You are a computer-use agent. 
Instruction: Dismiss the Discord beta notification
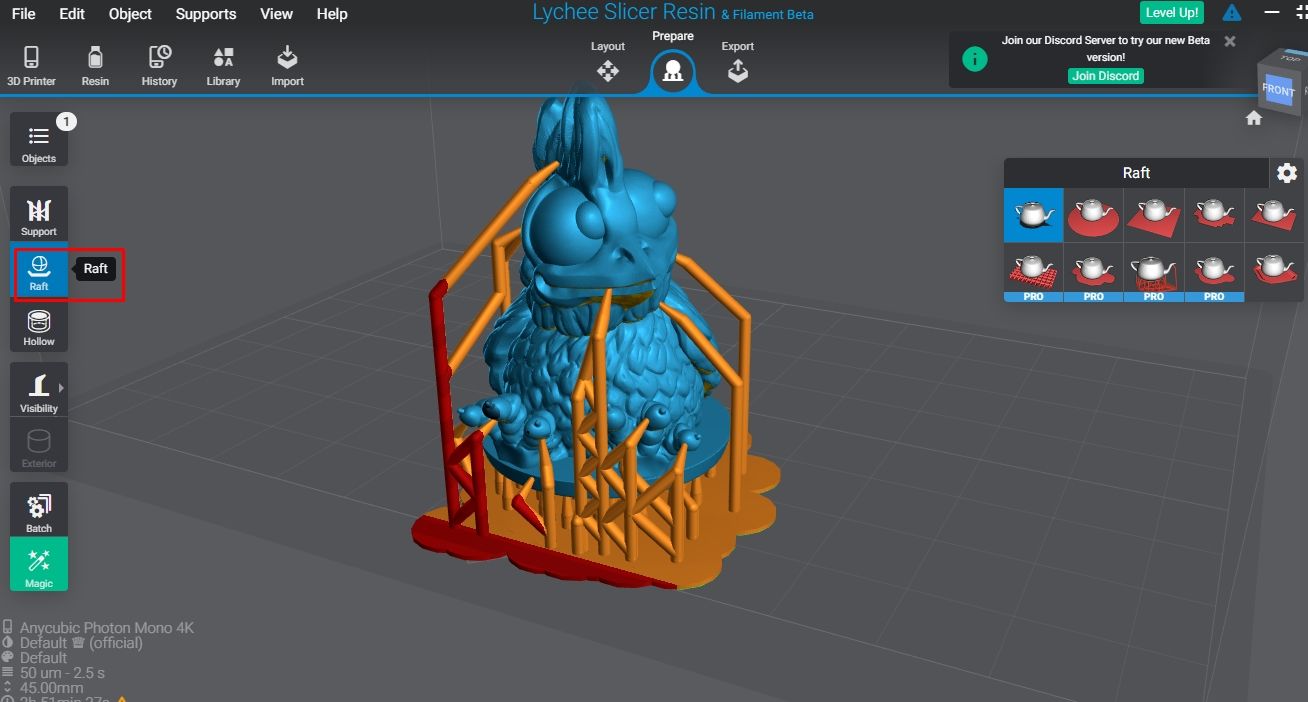[x=1229, y=41]
